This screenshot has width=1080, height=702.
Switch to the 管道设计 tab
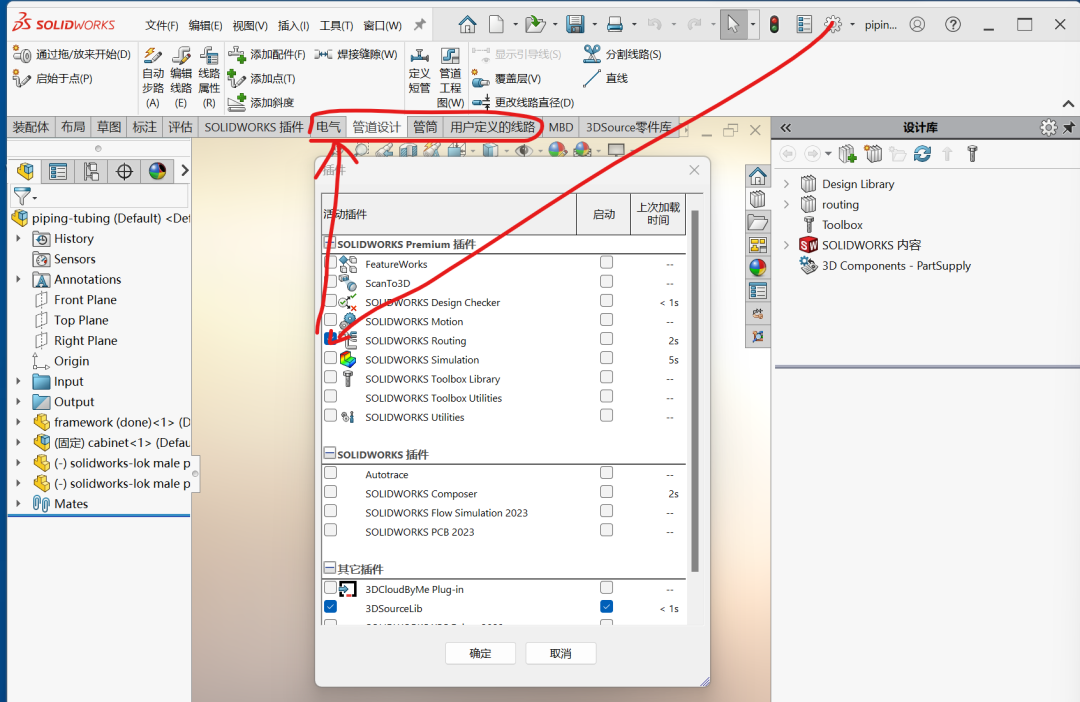(376, 127)
